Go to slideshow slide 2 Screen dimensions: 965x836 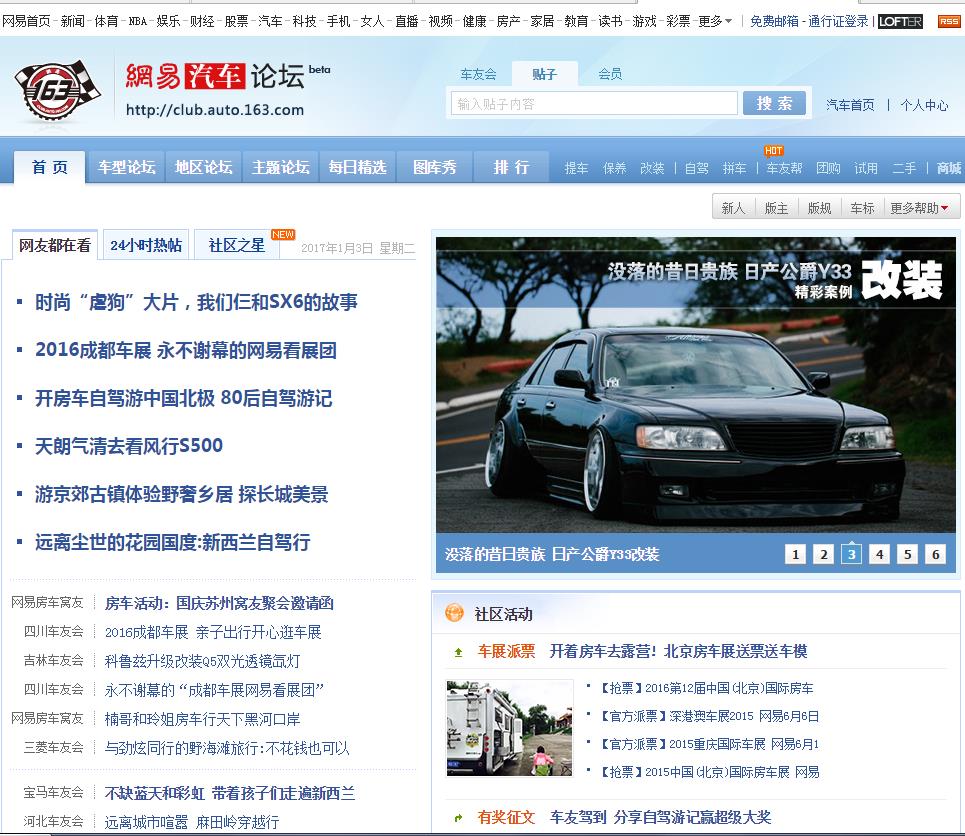(823, 554)
